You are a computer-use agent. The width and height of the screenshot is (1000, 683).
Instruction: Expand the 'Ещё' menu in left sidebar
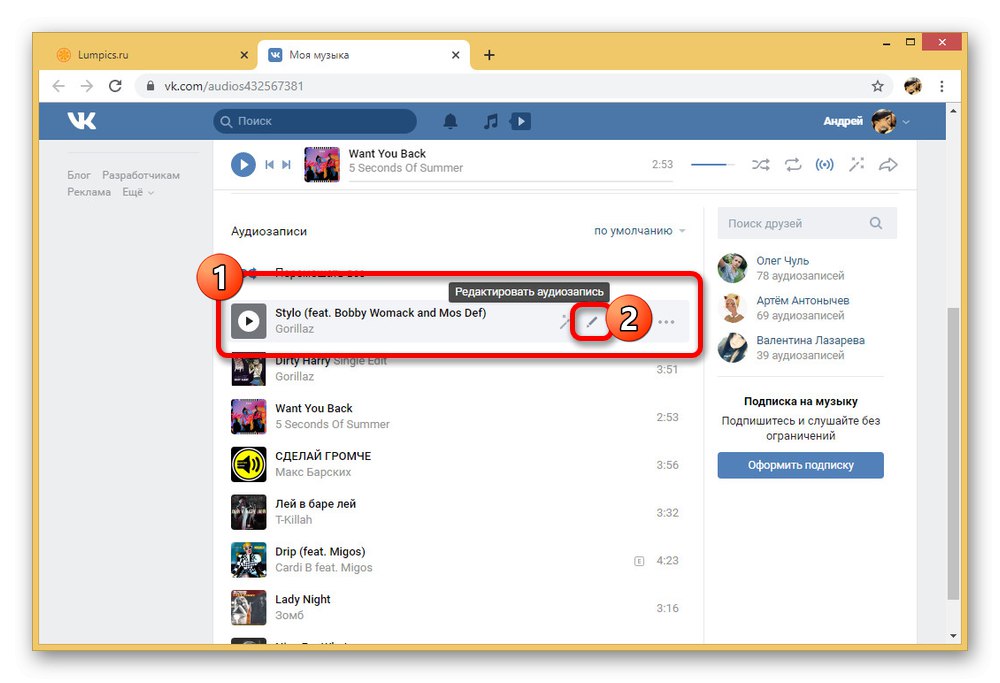coord(138,192)
